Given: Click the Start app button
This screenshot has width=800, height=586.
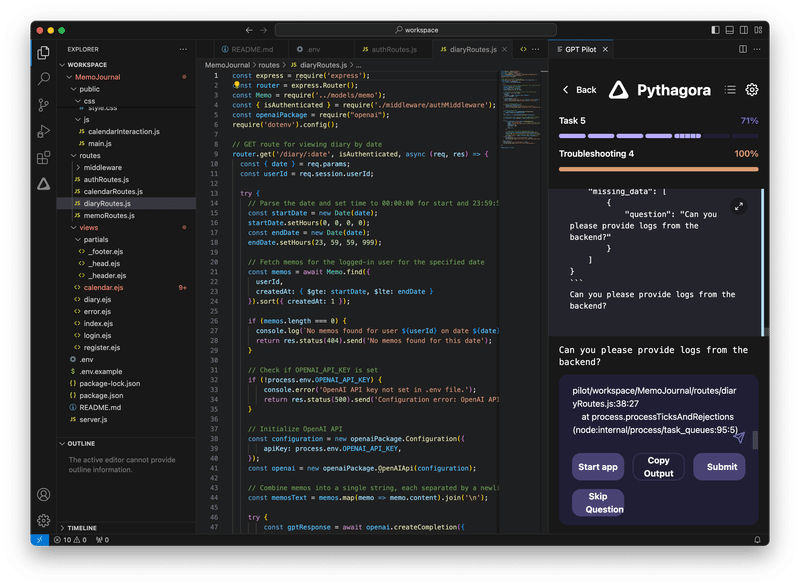Looking at the screenshot, I should (x=598, y=467).
